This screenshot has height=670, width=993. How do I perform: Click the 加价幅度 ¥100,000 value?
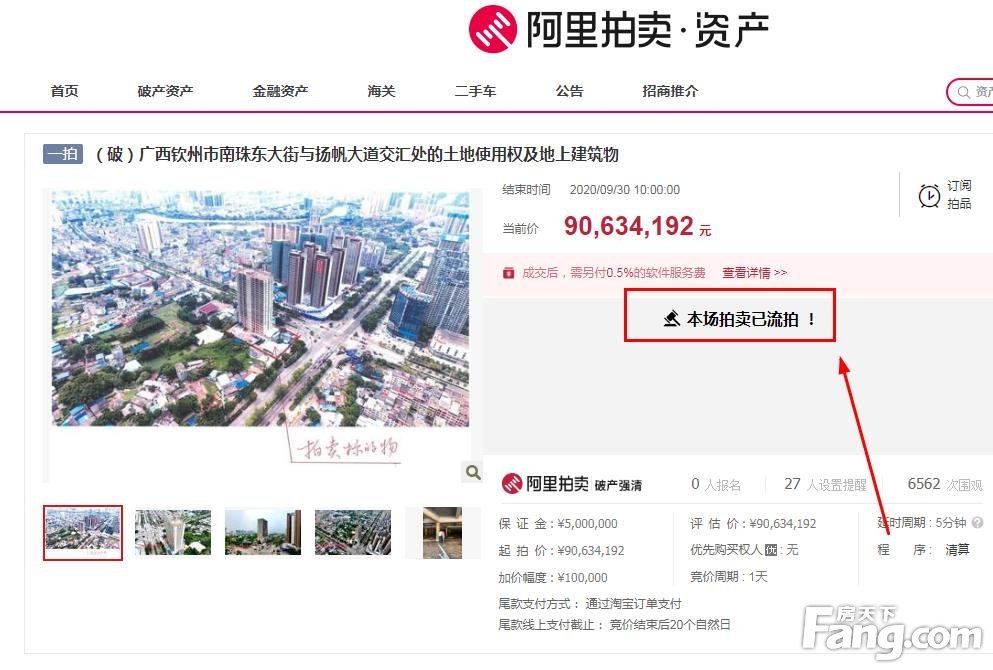pos(582,578)
